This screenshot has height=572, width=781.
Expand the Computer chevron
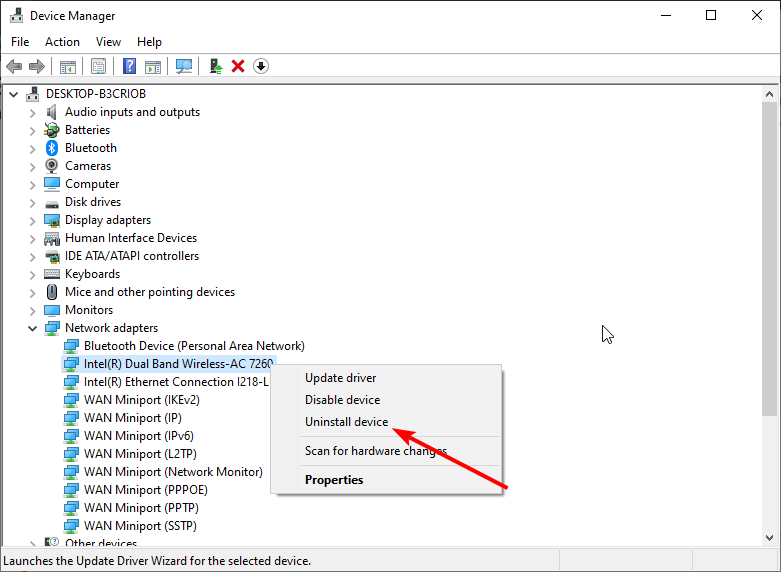point(33,185)
